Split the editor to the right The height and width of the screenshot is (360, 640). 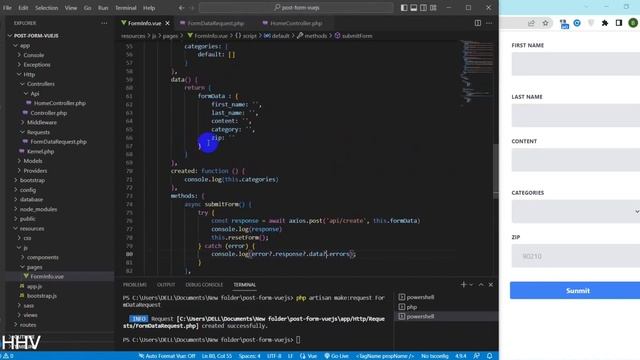478,23
